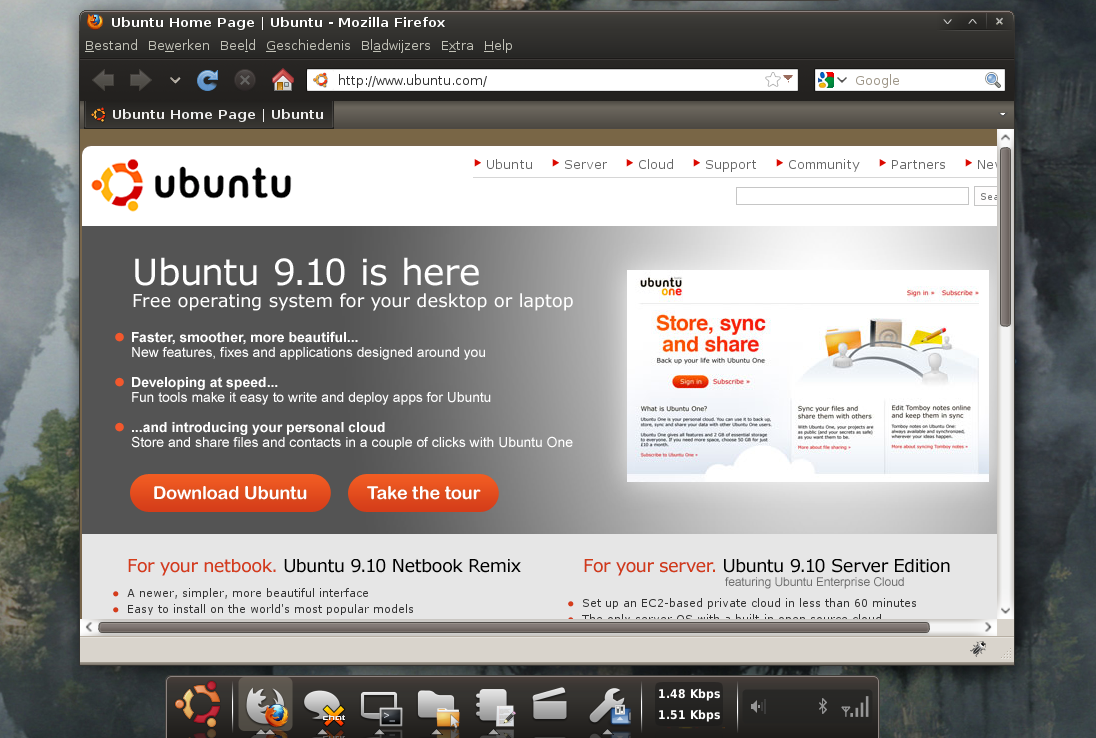Click the window roll-down arrow in titlebar
1096x738 pixels.
coord(947,22)
